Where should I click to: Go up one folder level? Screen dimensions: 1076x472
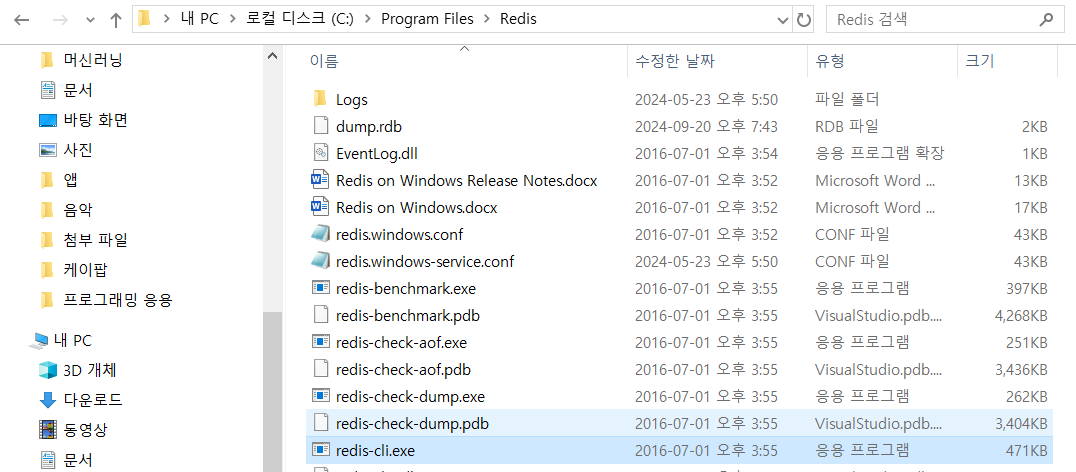pos(115,20)
